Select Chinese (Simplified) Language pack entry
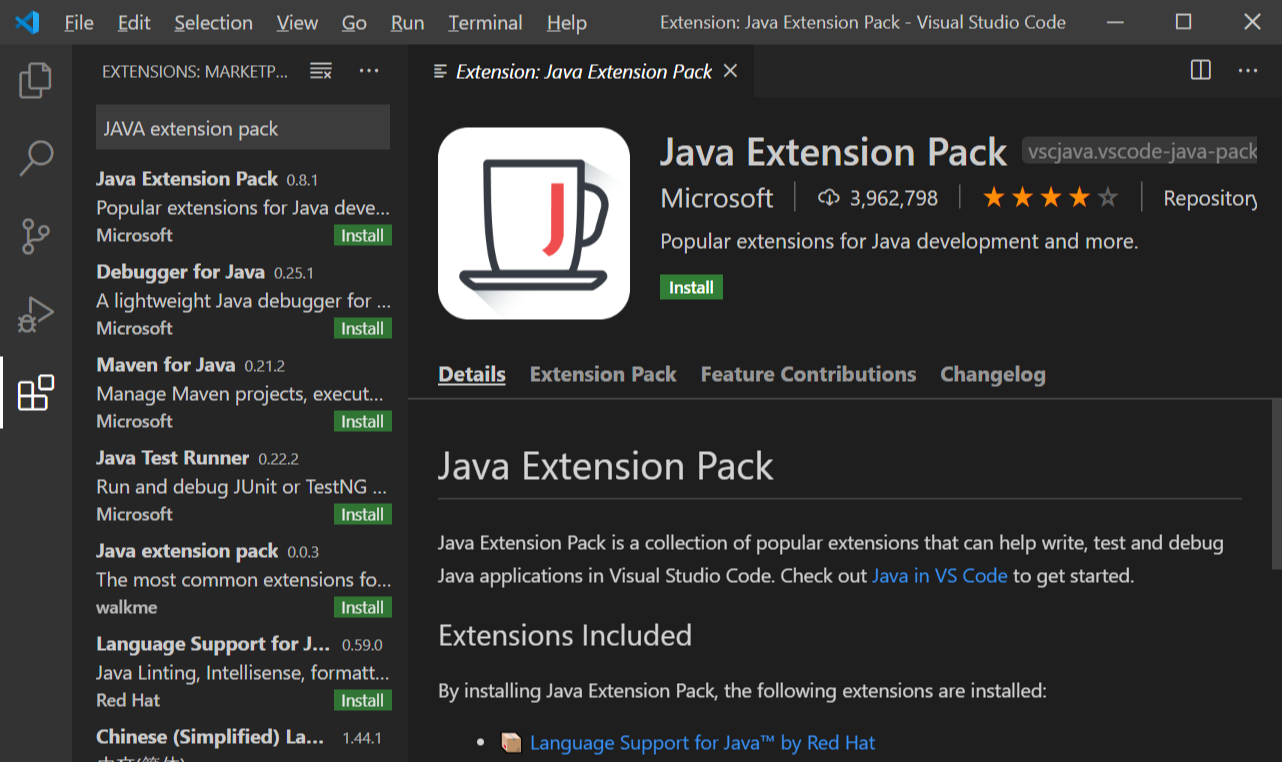The height and width of the screenshot is (762, 1282). tap(240, 741)
